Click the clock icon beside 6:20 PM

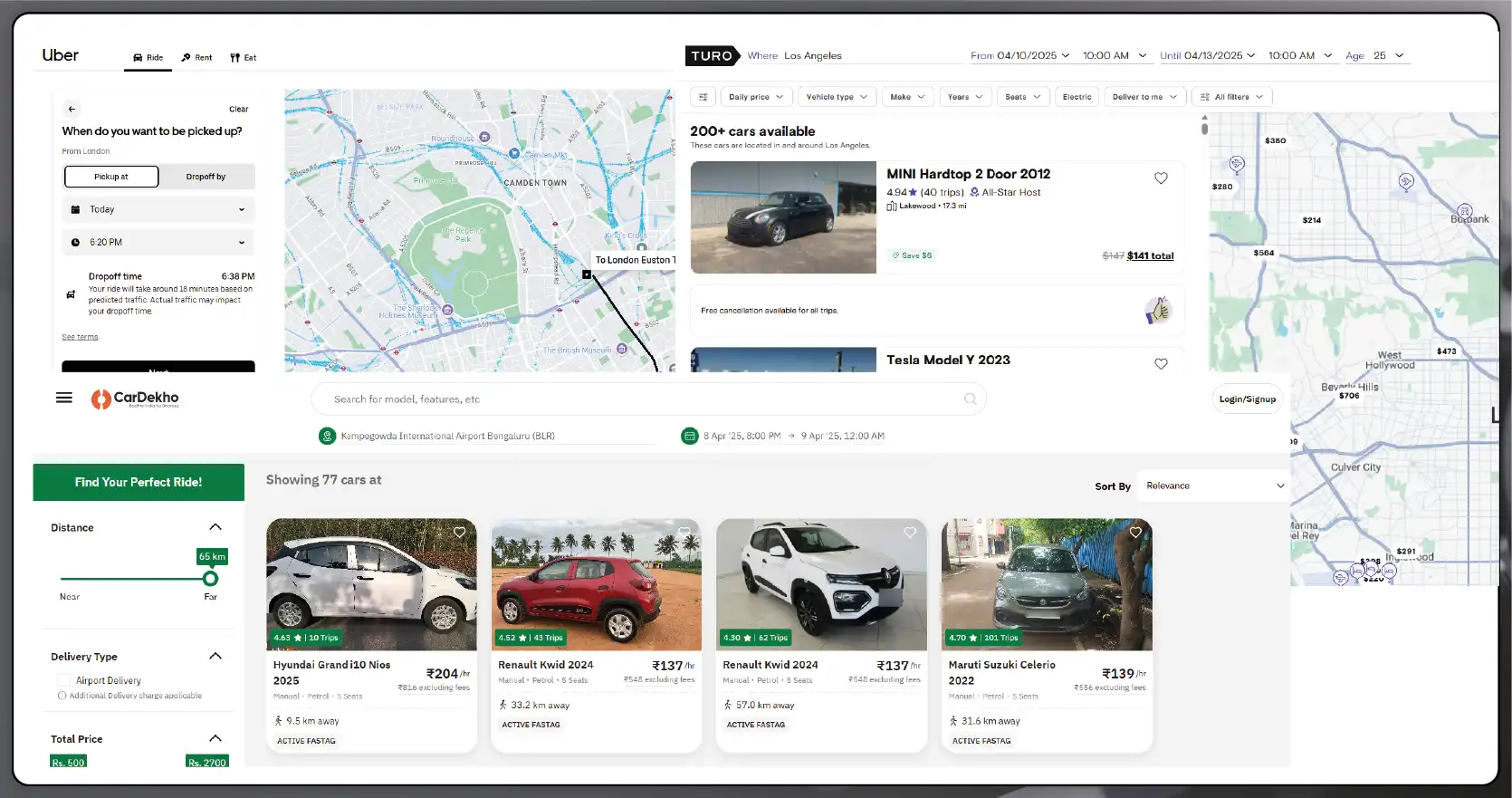75,242
